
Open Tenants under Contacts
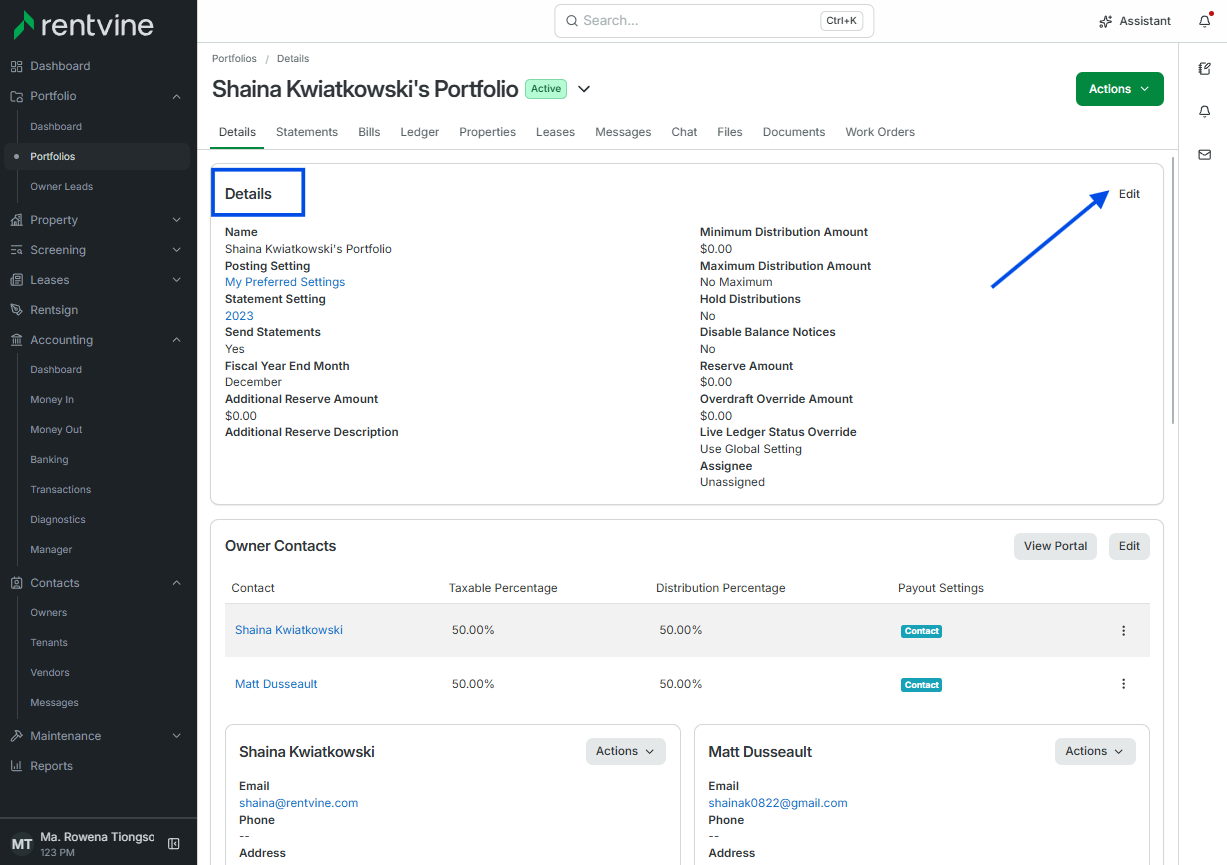coord(49,643)
